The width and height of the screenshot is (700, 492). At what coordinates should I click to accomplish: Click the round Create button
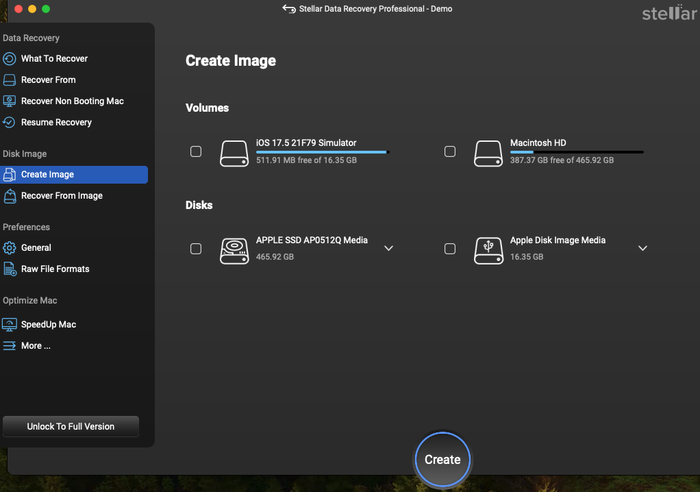pos(442,459)
